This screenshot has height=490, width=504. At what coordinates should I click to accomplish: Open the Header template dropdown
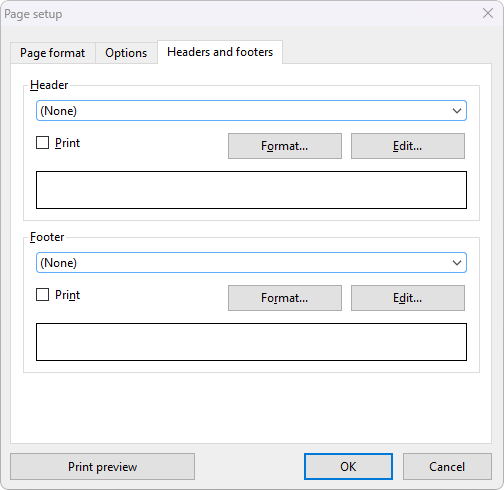tap(251, 111)
